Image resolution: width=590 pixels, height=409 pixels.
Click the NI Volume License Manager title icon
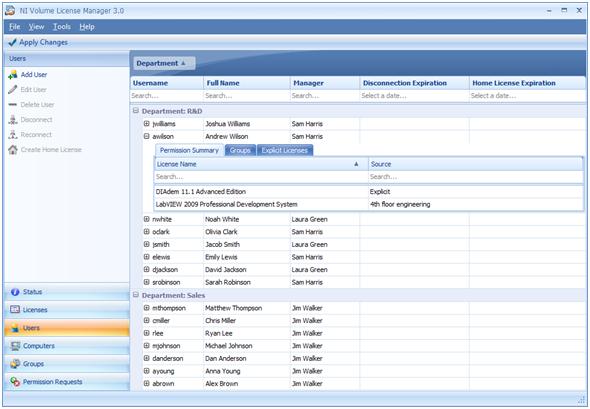[x=10, y=11]
